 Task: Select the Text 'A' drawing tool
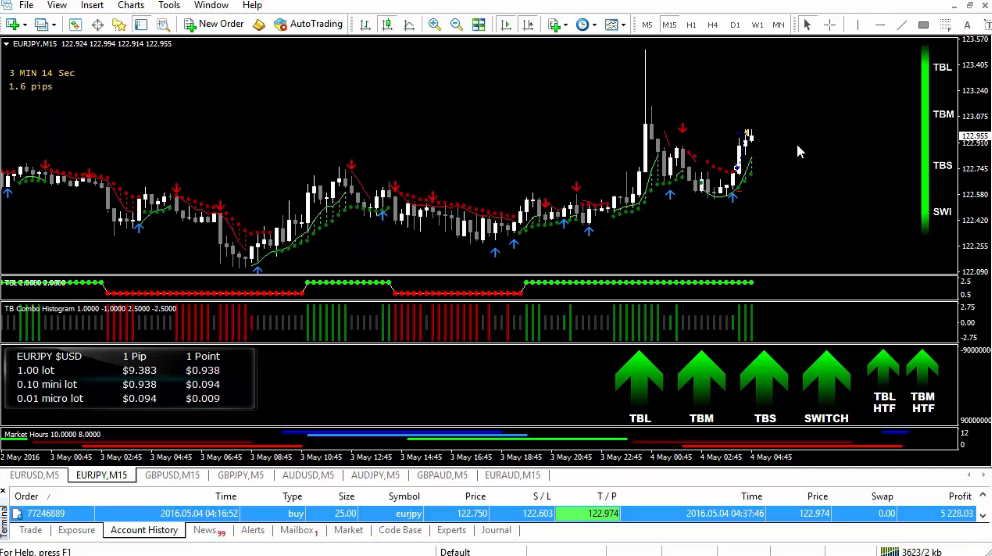pyautogui.click(x=967, y=25)
